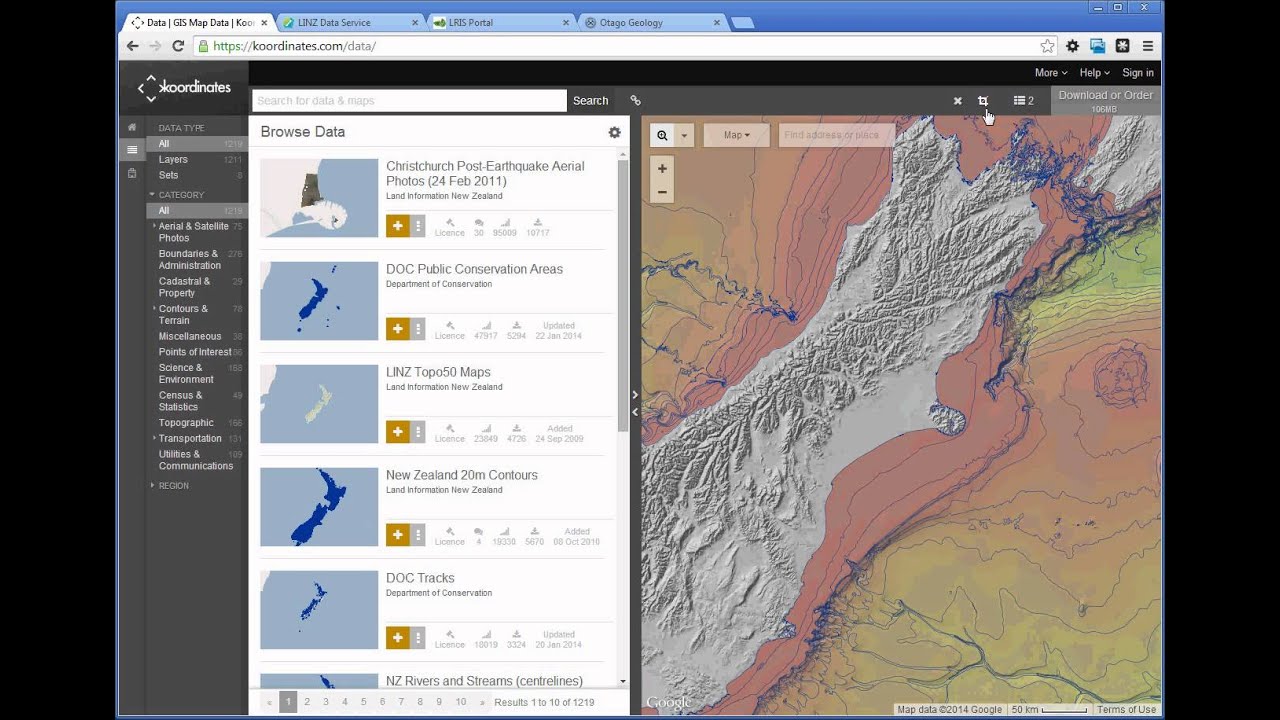Activate the crop tool icon

click(x=983, y=101)
